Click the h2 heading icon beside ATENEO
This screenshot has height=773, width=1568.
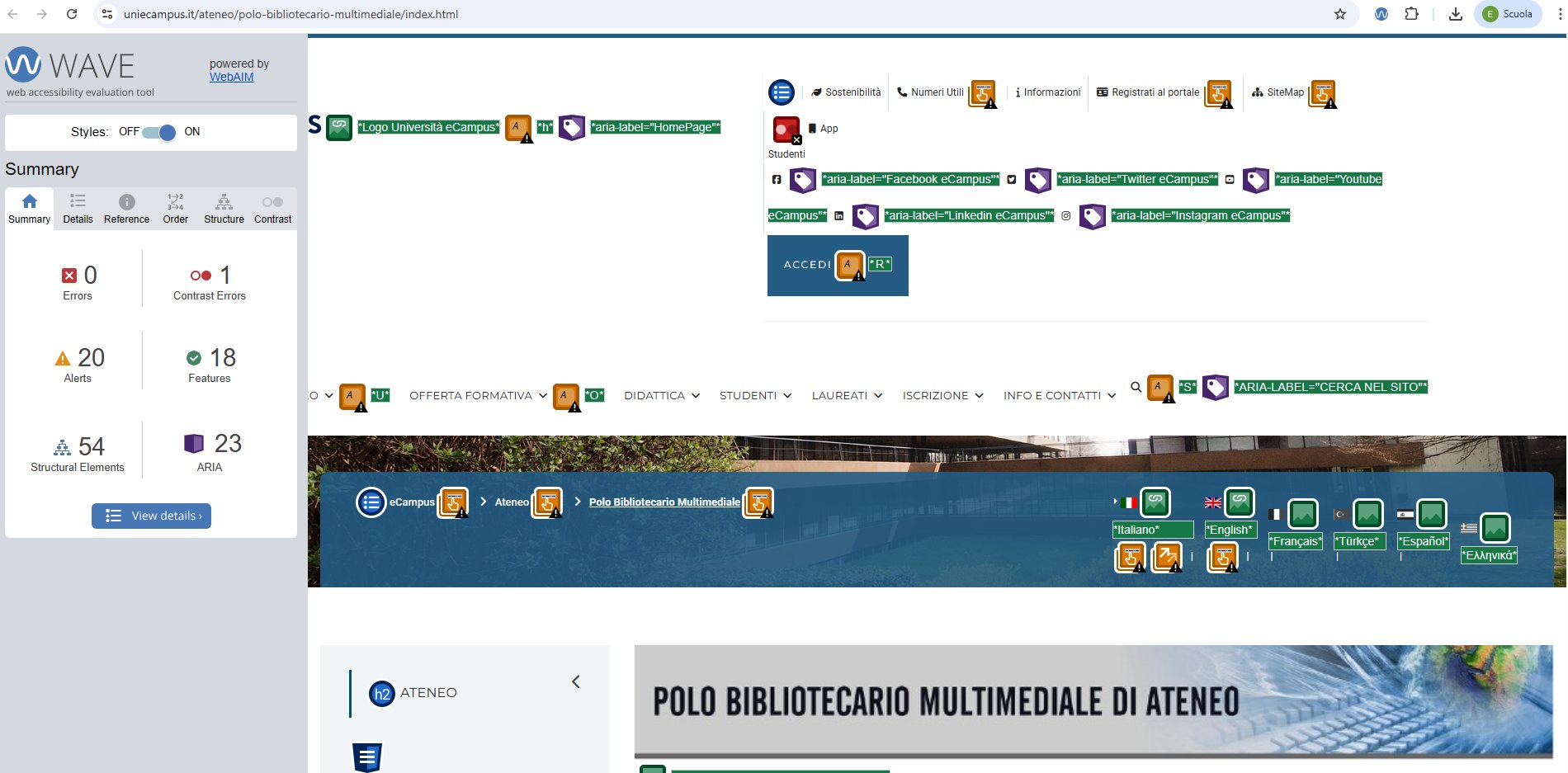click(x=381, y=694)
